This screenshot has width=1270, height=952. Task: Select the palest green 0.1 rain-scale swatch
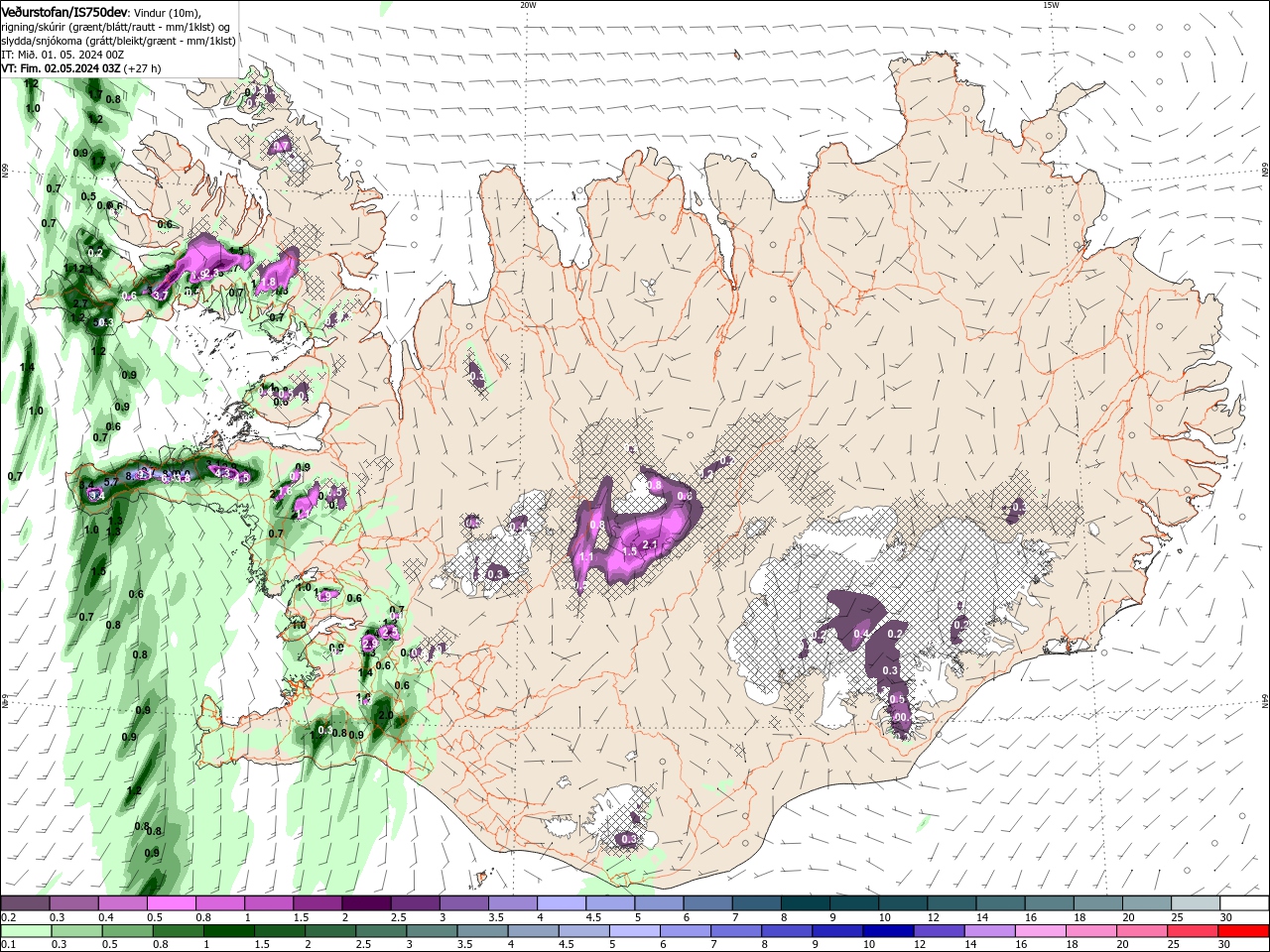[x=26, y=931]
